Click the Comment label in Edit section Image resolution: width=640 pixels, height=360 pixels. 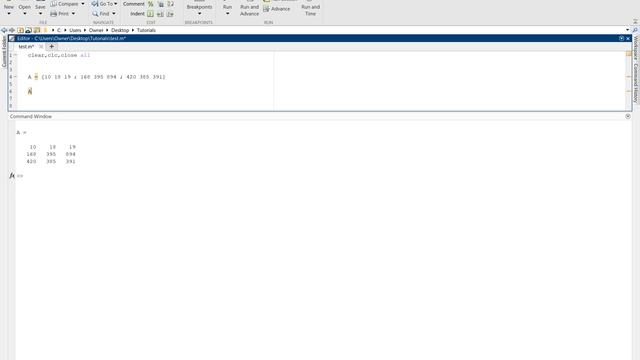point(134,4)
